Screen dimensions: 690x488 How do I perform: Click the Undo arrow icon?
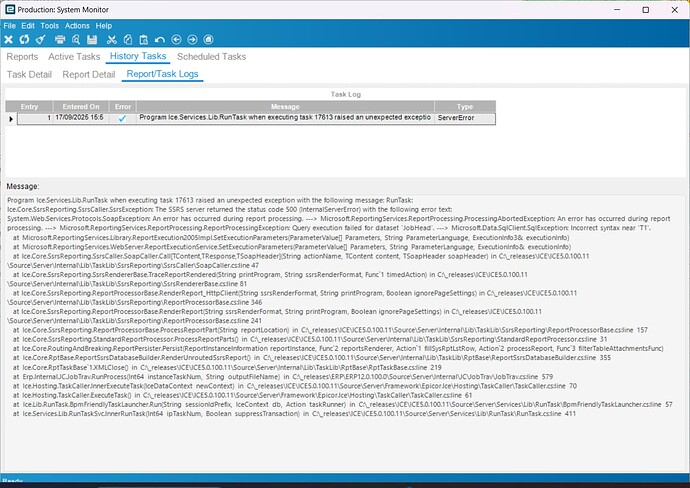(160, 40)
